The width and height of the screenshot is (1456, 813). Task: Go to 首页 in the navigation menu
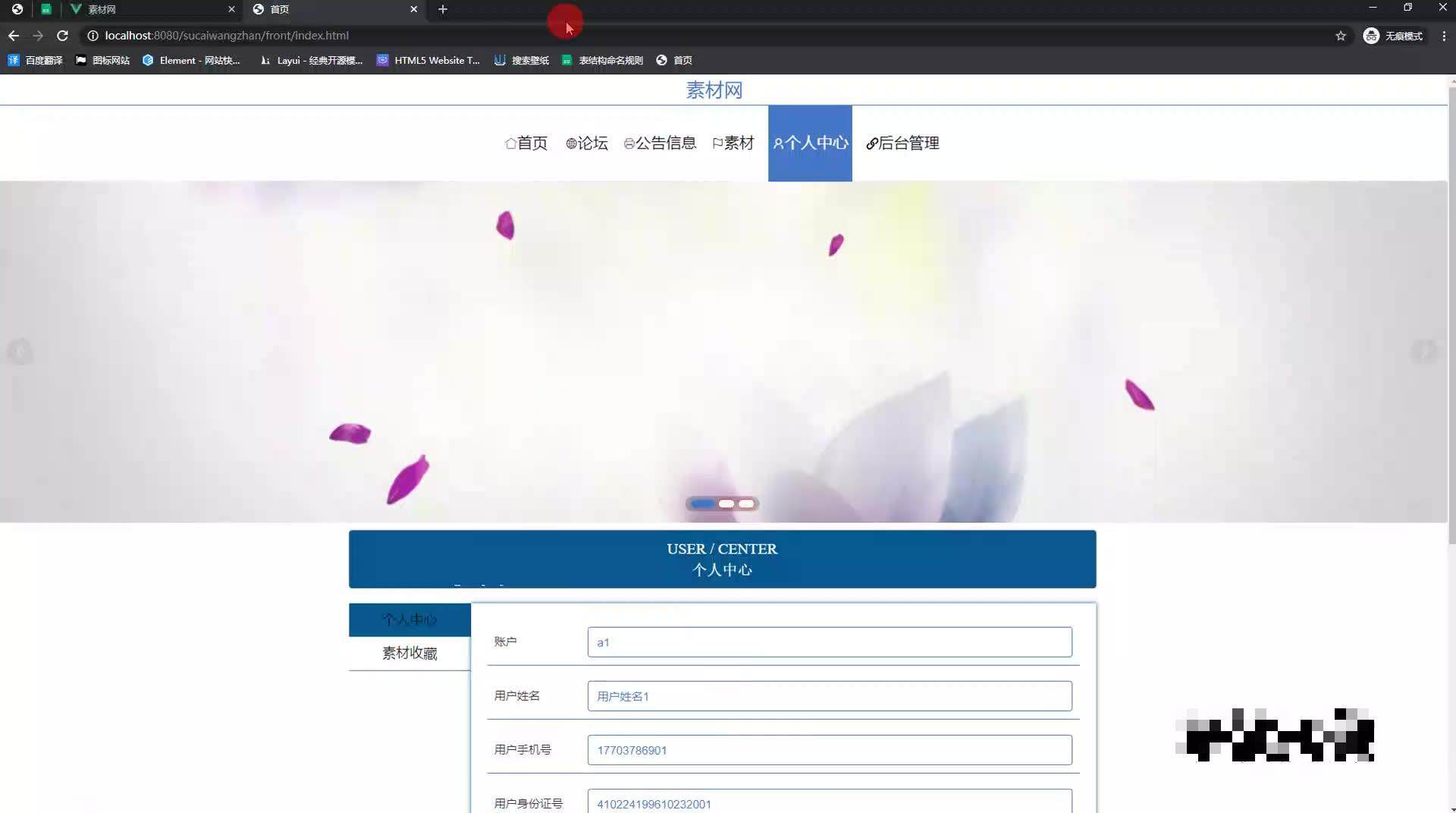point(526,143)
